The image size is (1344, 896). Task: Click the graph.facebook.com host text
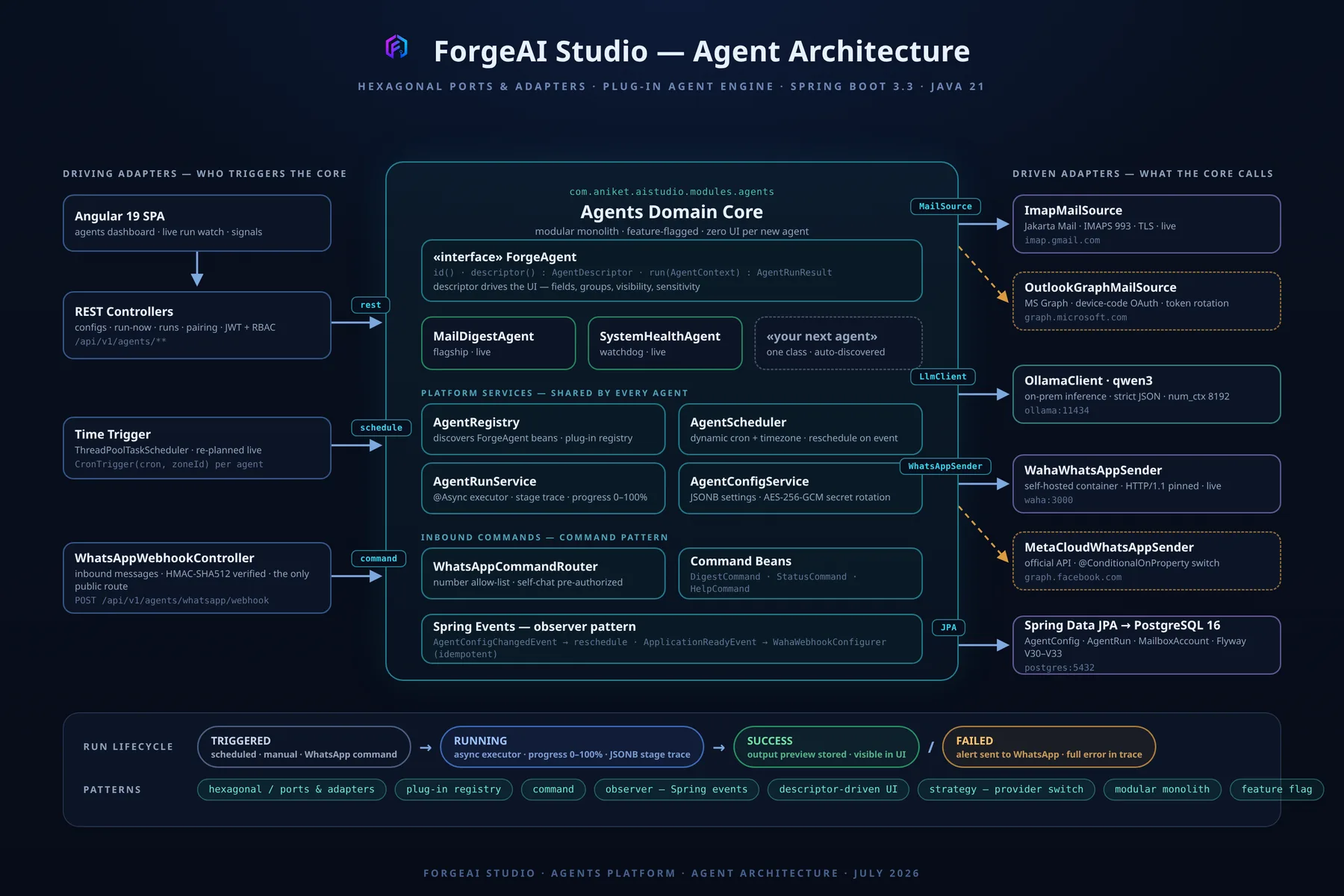(x=1073, y=577)
